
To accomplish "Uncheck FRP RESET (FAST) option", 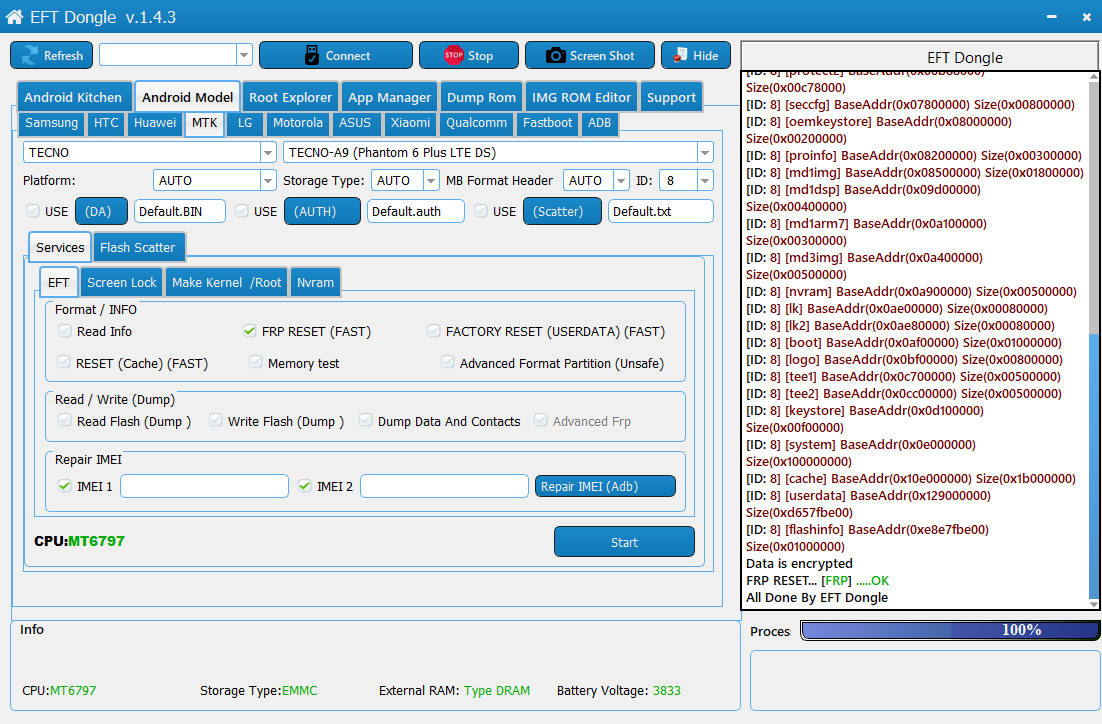I will pyautogui.click(x=249, y=330).
